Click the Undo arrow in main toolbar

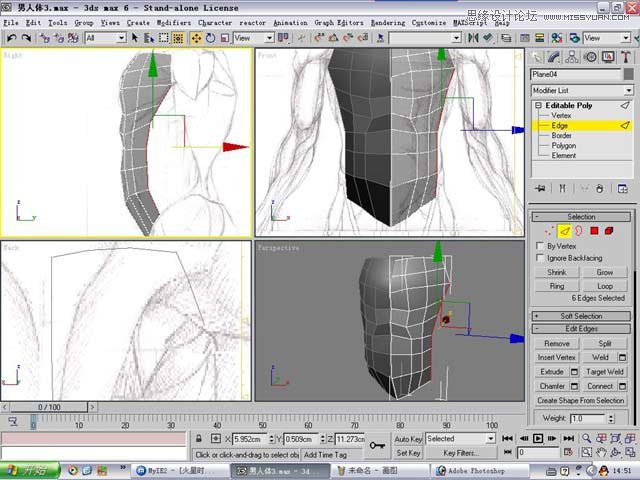pos(11,38)
